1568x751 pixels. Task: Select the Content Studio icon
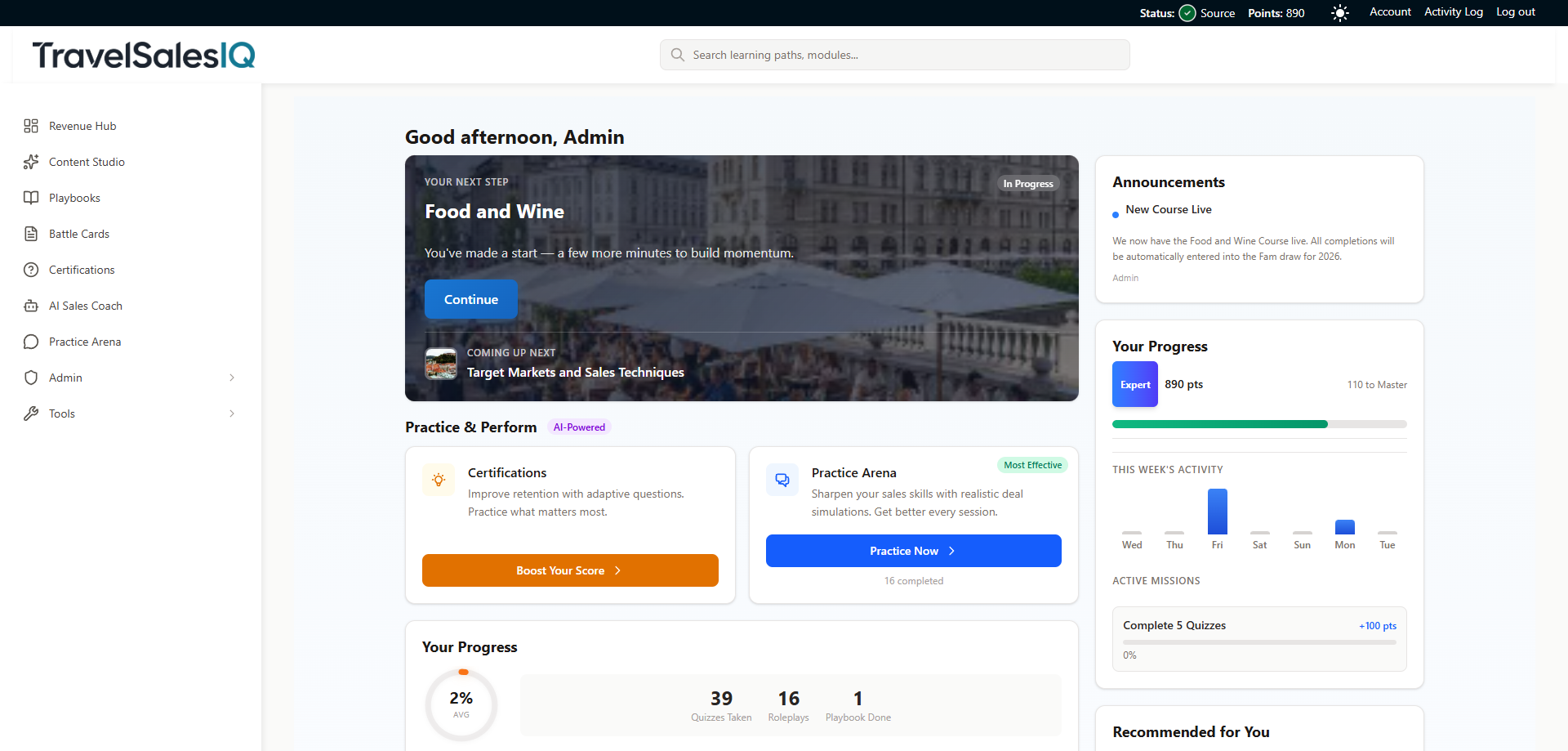[x=31, y=161]
